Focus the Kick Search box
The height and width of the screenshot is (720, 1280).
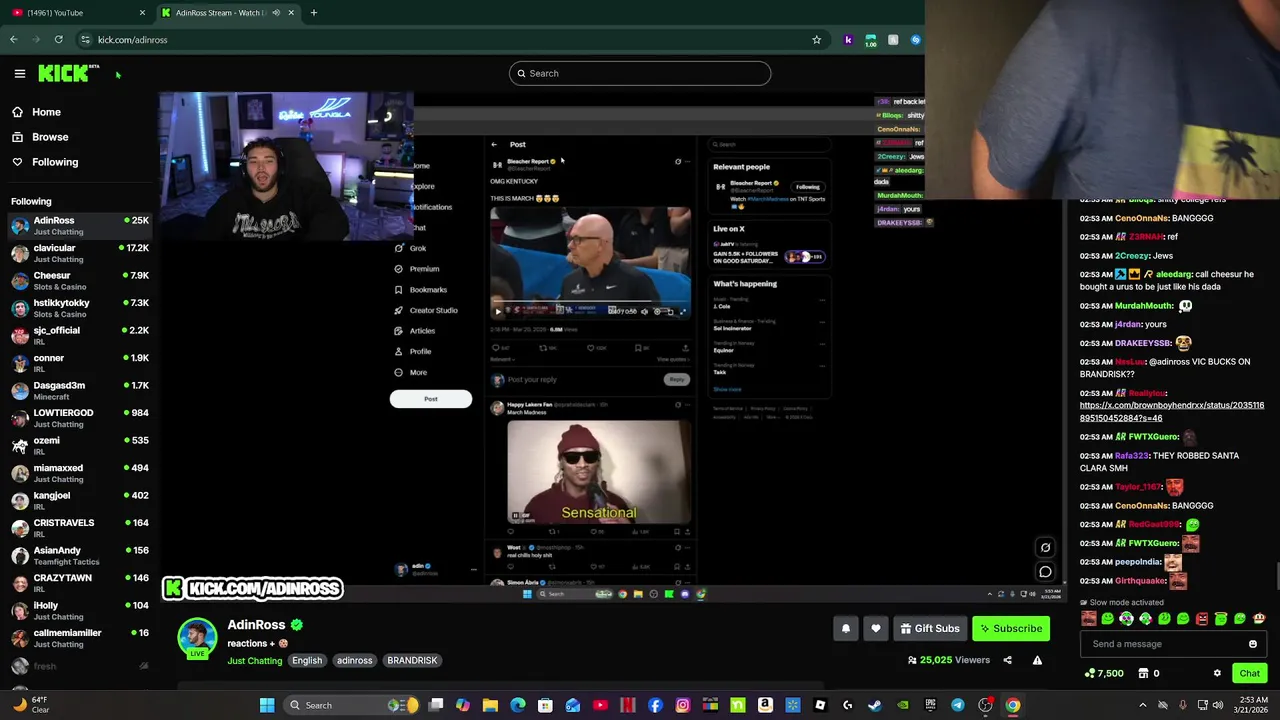[640, 73]
